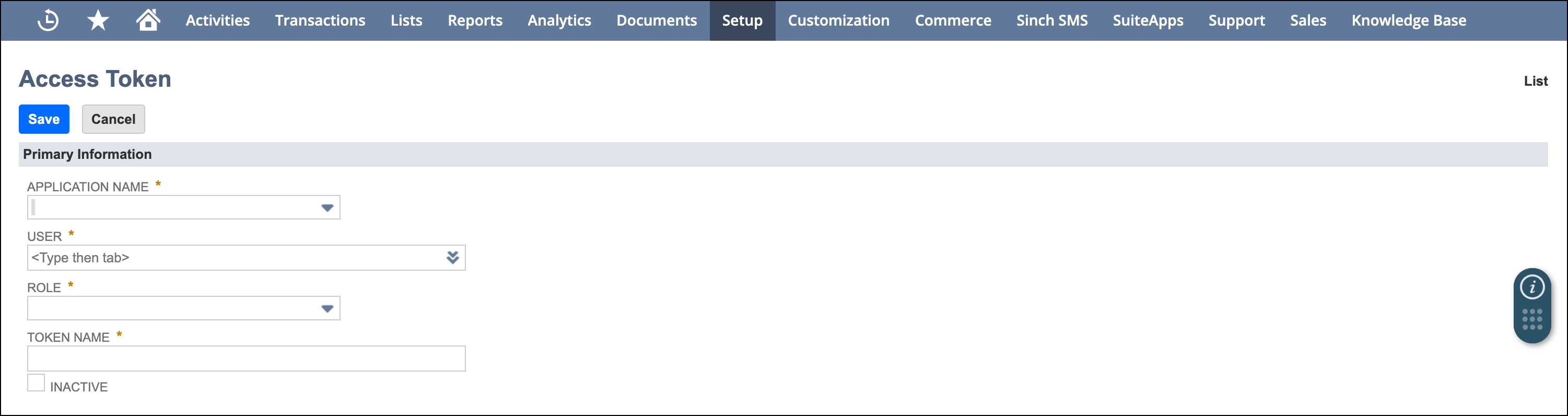Save the access token
Screen dimensions: 1568x416
44,119
